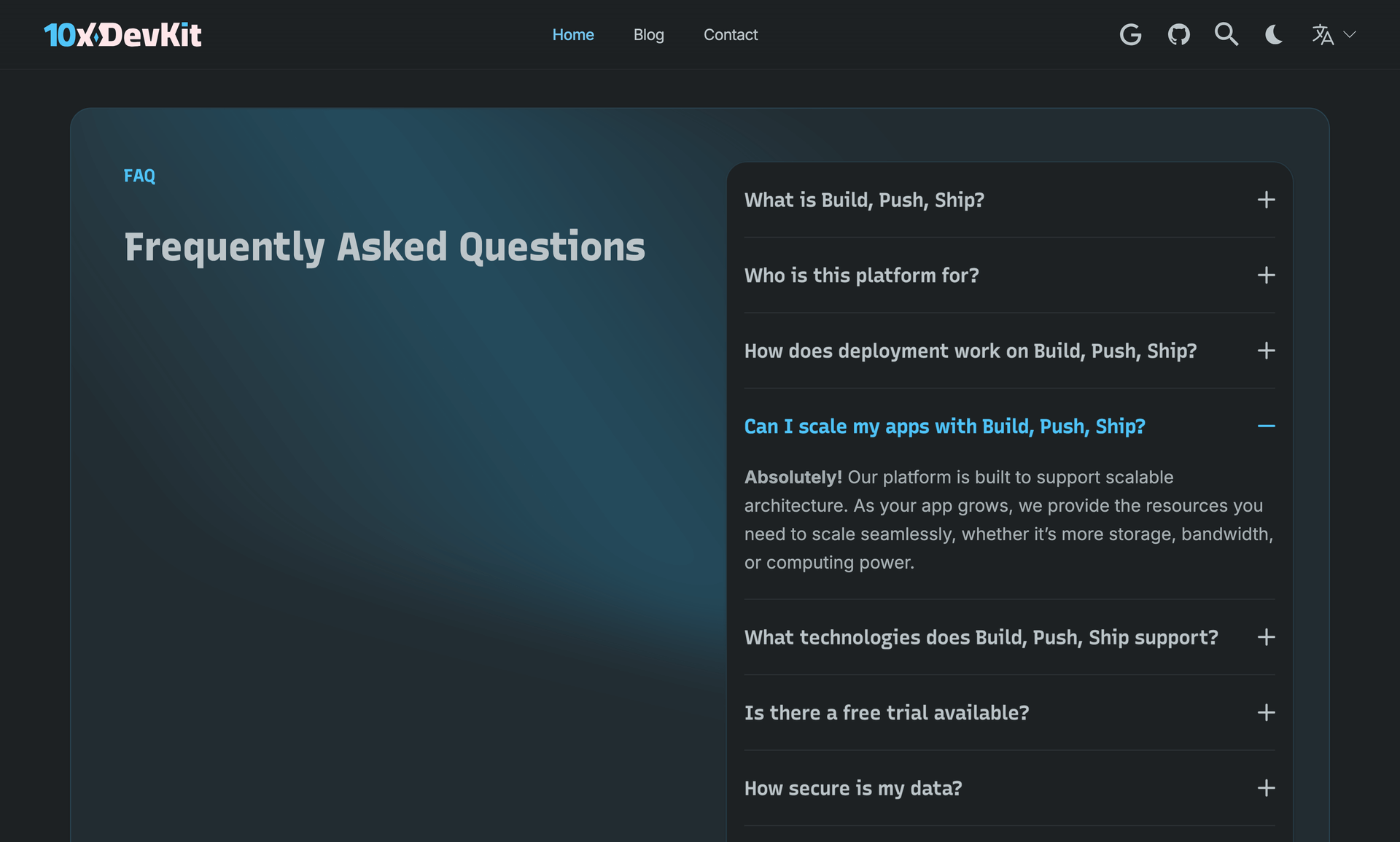Click the 10xDevKit logo
This screenshot has height=842, width=1400.
122,35
